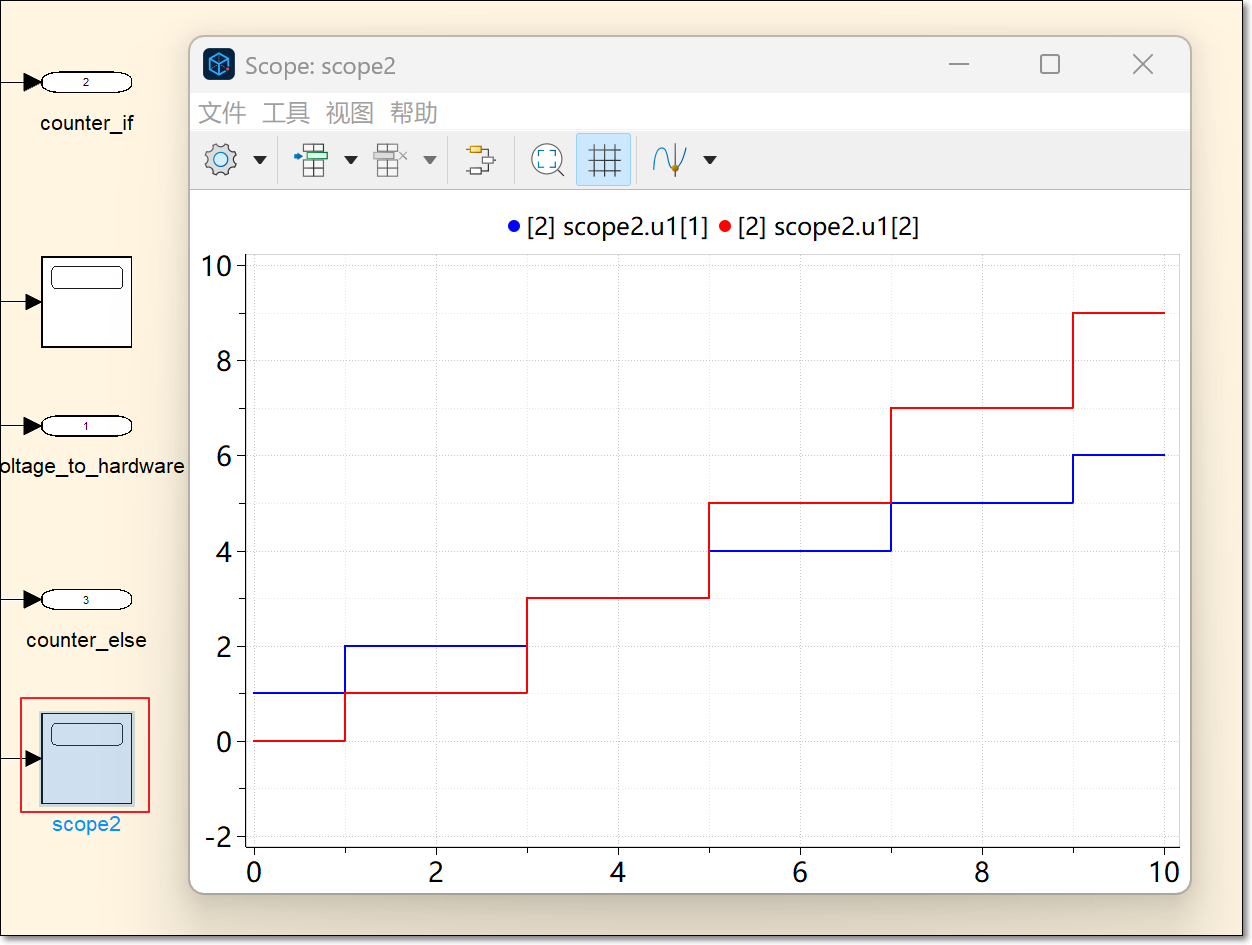Toggle visibility of red scope2.u1[2] legend
Viewport: 1252px width, 945px height.
click(x=819, y=227)
